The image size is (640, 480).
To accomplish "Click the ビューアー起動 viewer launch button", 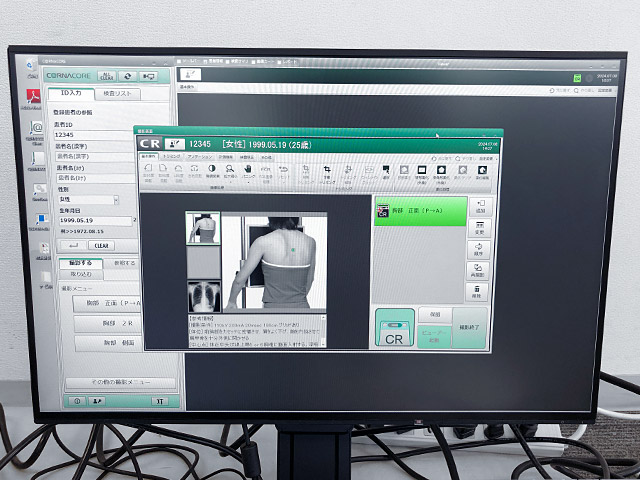I will tap(434, 337).
